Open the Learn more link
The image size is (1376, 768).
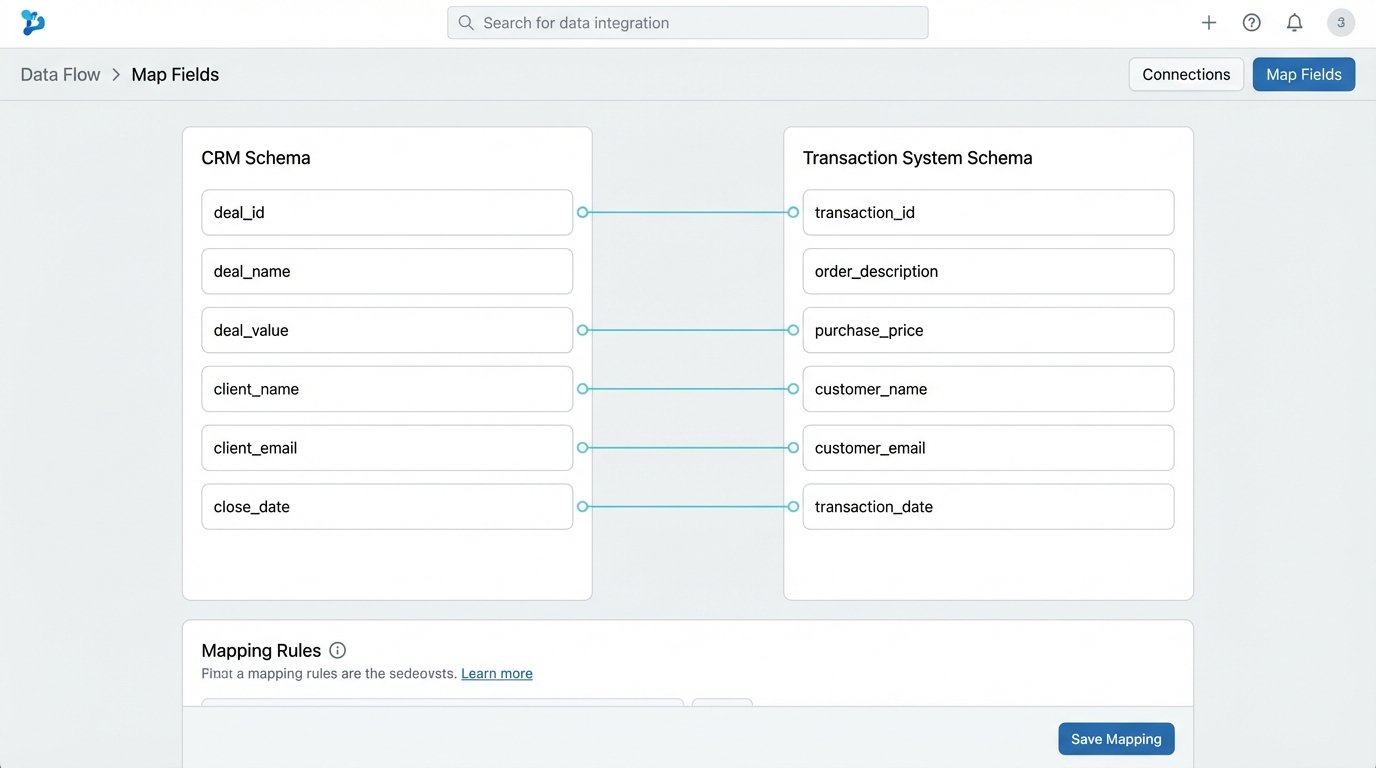(496, 673)
